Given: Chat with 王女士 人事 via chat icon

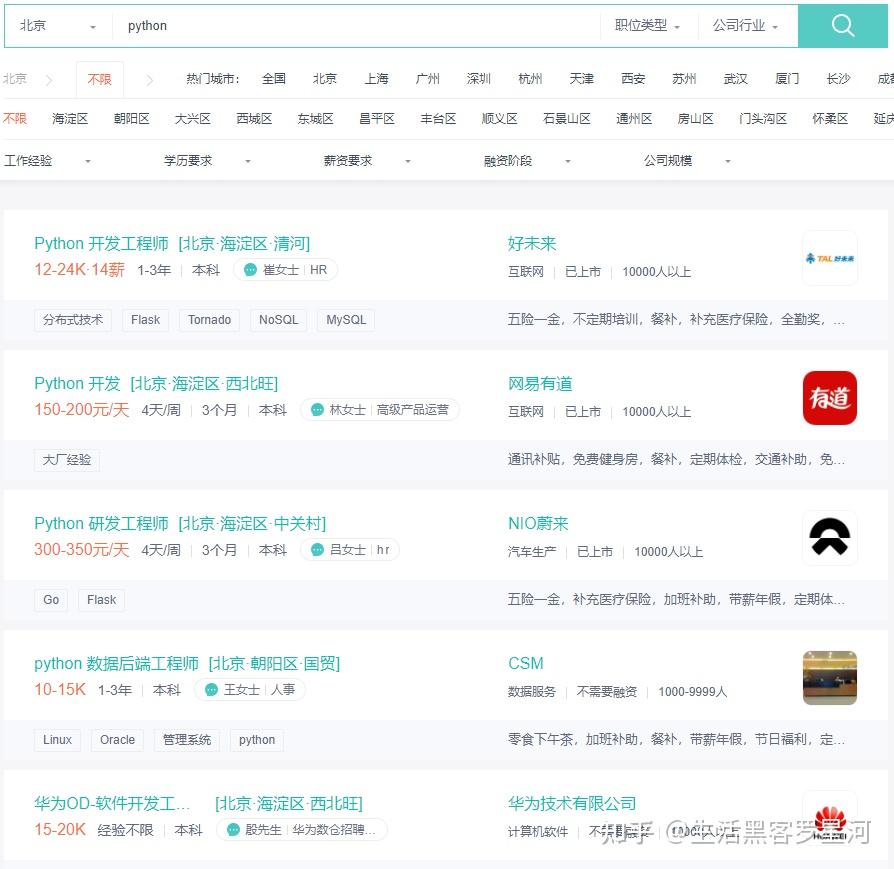Looking at the screenshot, I should pos(211,690).
